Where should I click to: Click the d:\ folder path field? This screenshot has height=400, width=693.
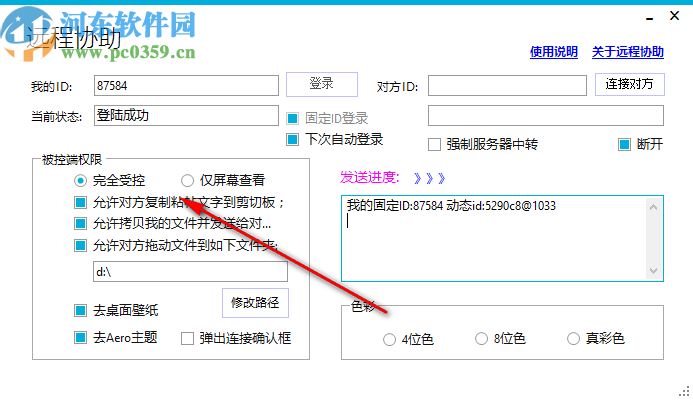point(190,271)
